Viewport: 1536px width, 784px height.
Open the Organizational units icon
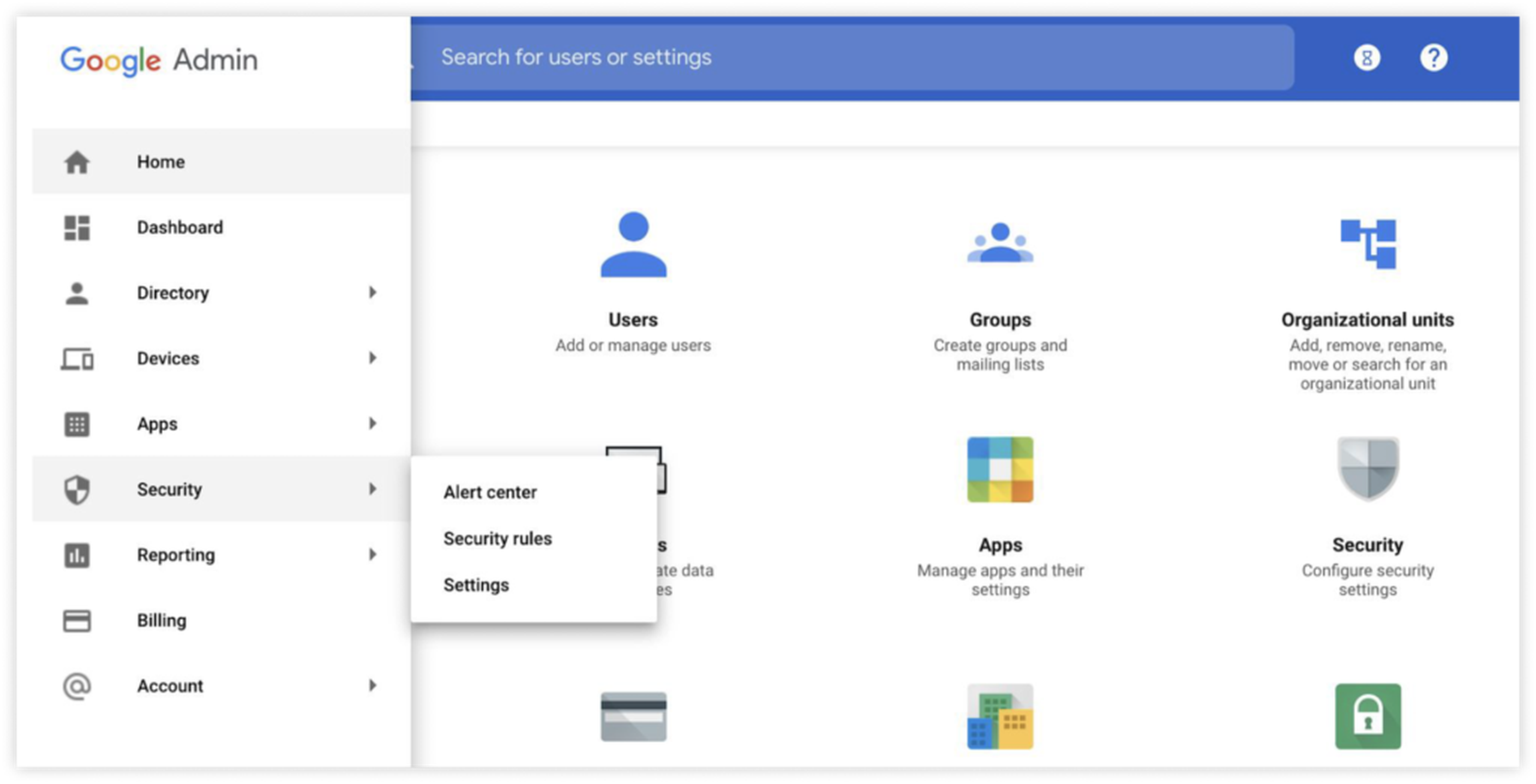1368,244
